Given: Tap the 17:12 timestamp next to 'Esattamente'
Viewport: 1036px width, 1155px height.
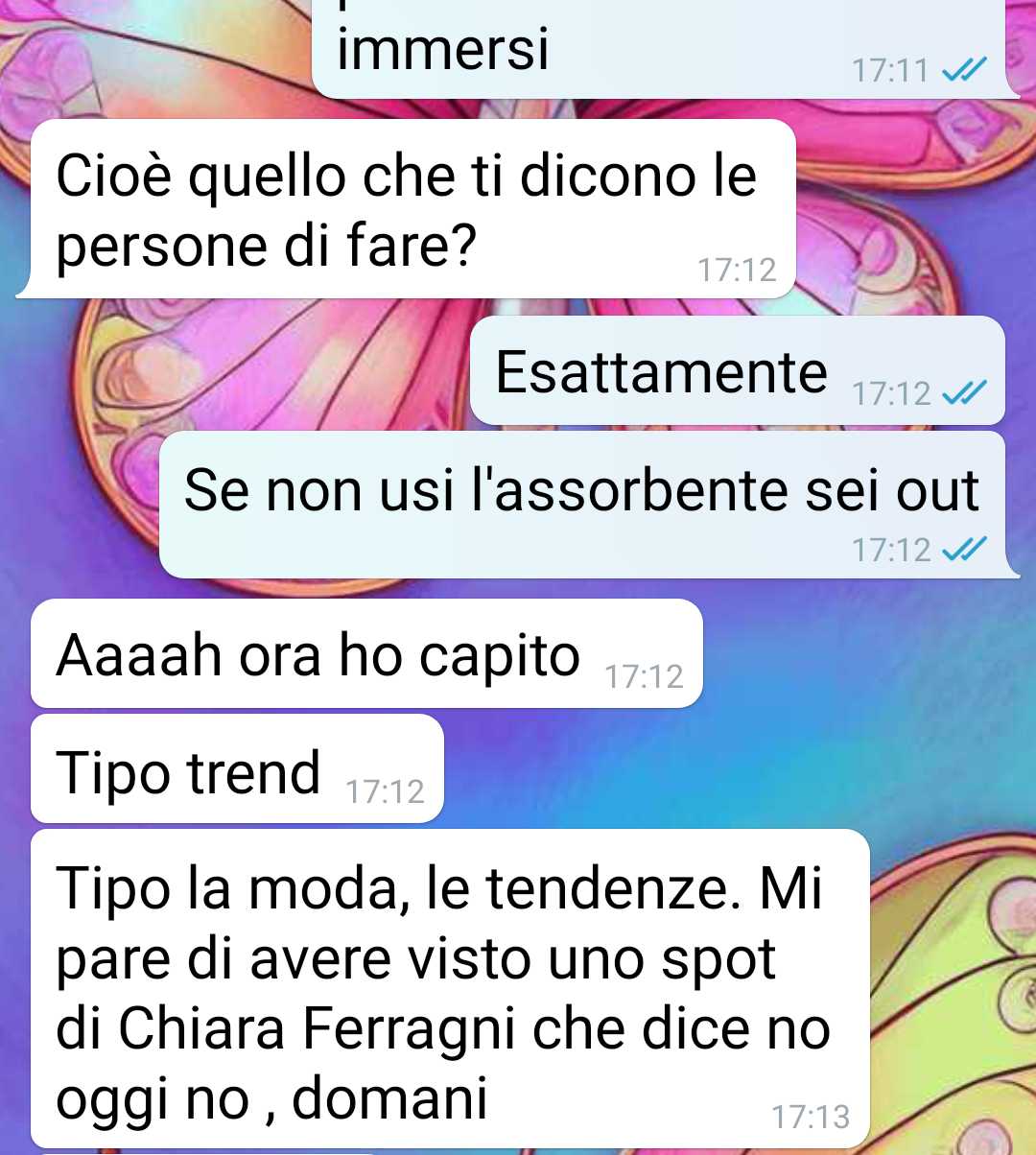Looking at the screenshot, I should (x=891, y=392).
